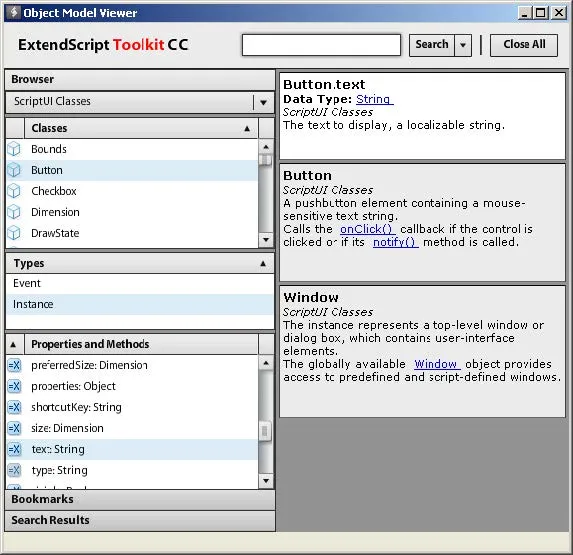Screen dimensions: 573x555
Task: Minimize the Object Model Viewer window
Action: click(525, 13)
